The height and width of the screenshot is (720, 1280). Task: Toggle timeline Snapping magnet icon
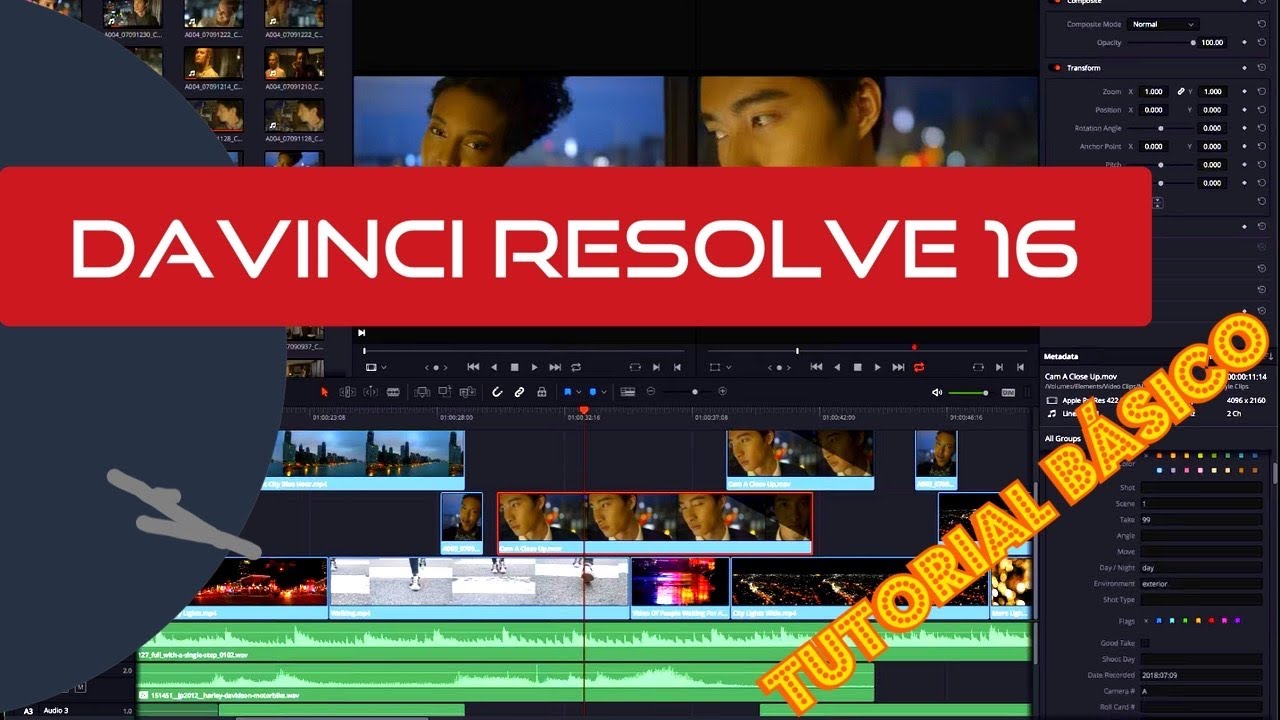[x=497, y=392]
